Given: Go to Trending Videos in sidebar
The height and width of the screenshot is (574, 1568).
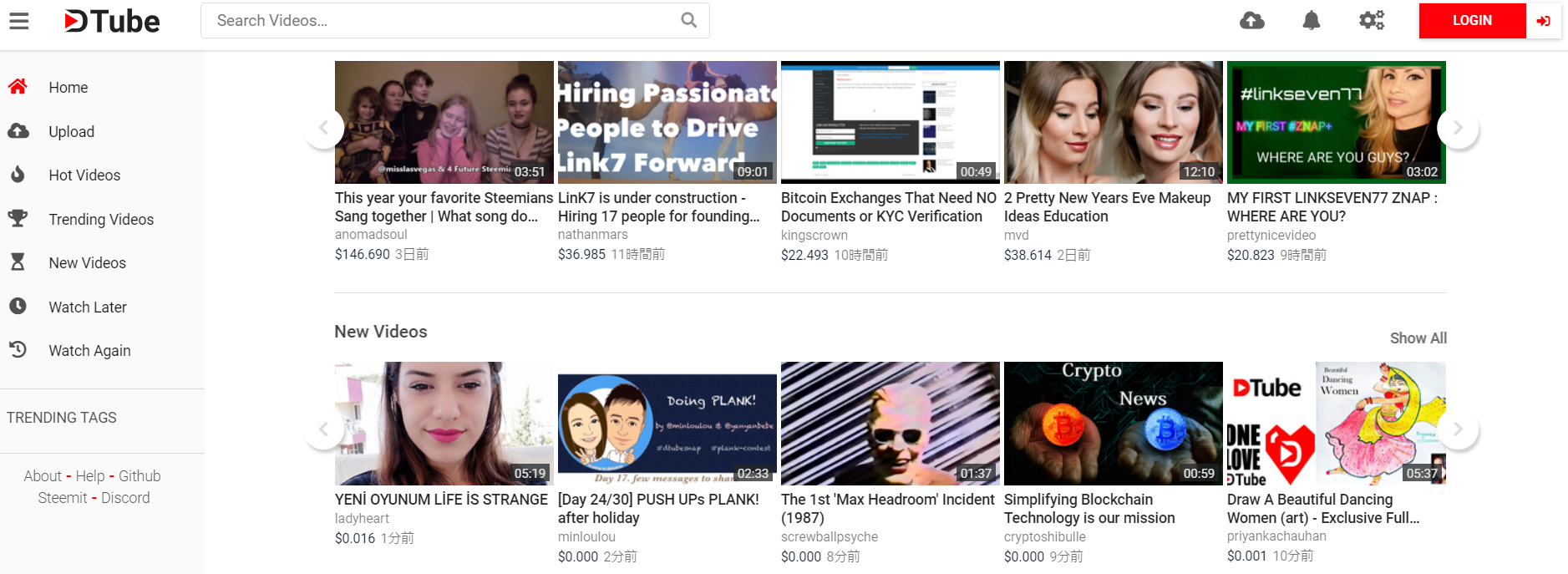Looking at the screenshot, I should pyautogui.click(x=101, y=219).
